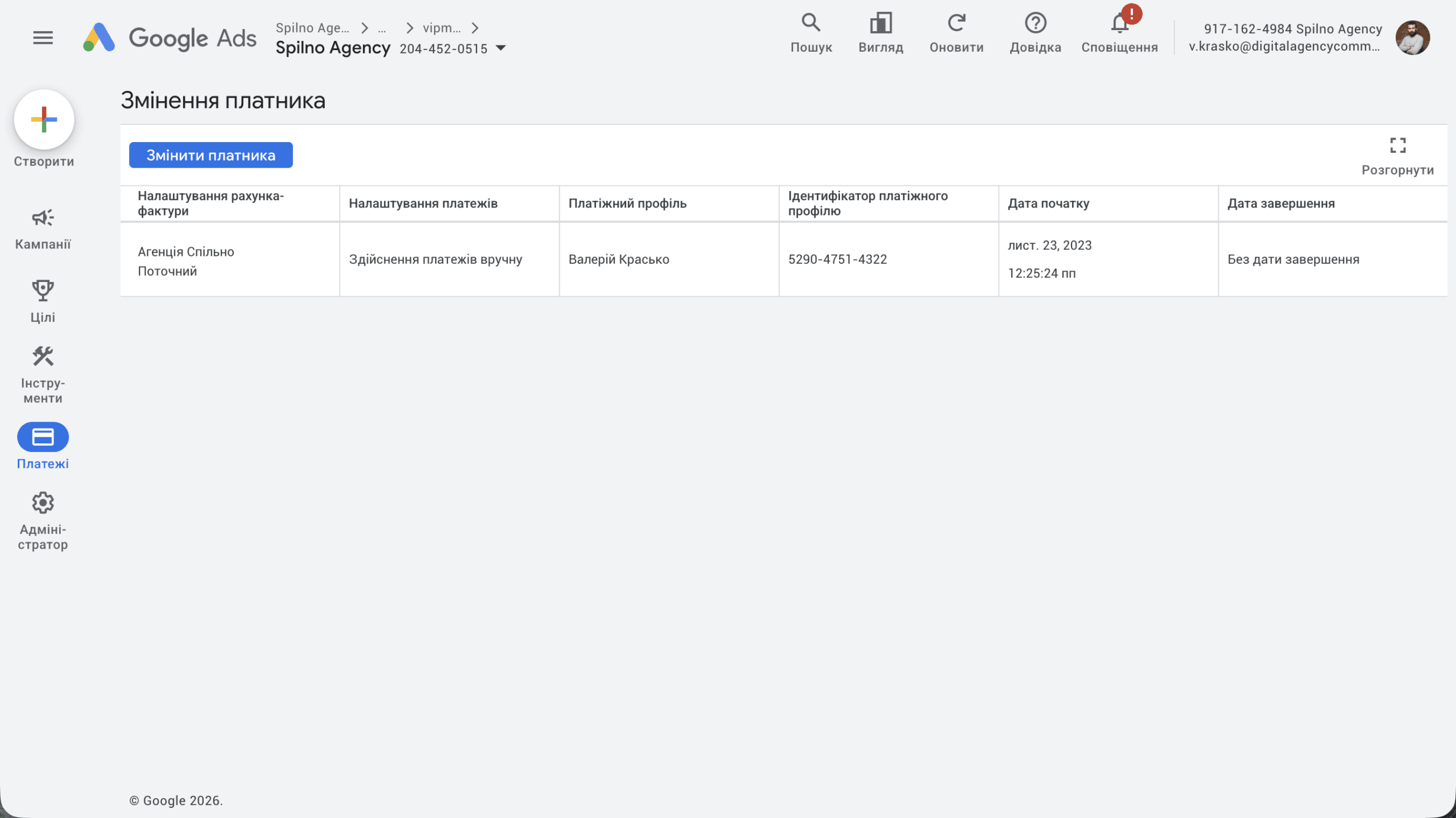Viewport: 1456px width, 818px height.
Task: Click the chevron after vipm... breadcrumb
Action: [x=475, y=28]
